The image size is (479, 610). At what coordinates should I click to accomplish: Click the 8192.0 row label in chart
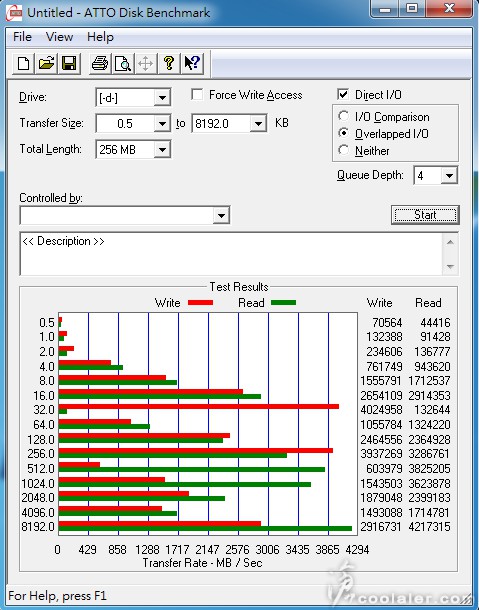[x=38, y=527]
